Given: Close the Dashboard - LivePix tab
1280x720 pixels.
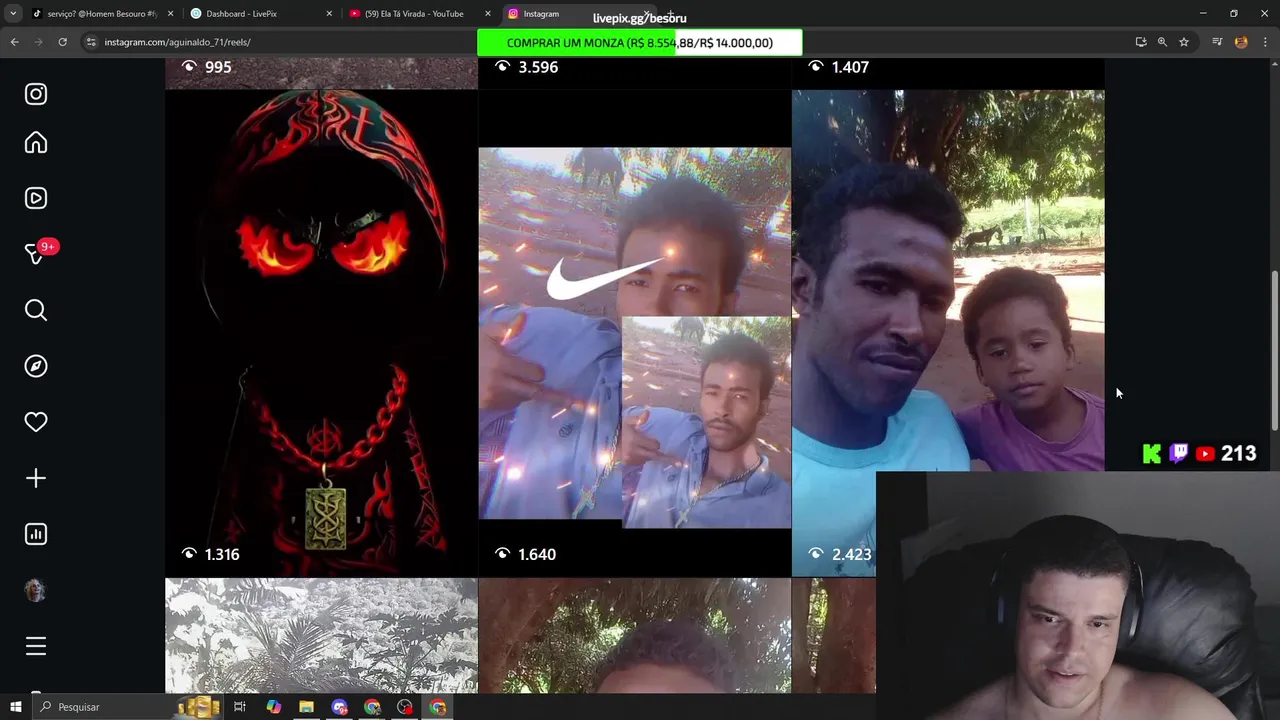Looking at the screenshot, I should coord(329,14).
